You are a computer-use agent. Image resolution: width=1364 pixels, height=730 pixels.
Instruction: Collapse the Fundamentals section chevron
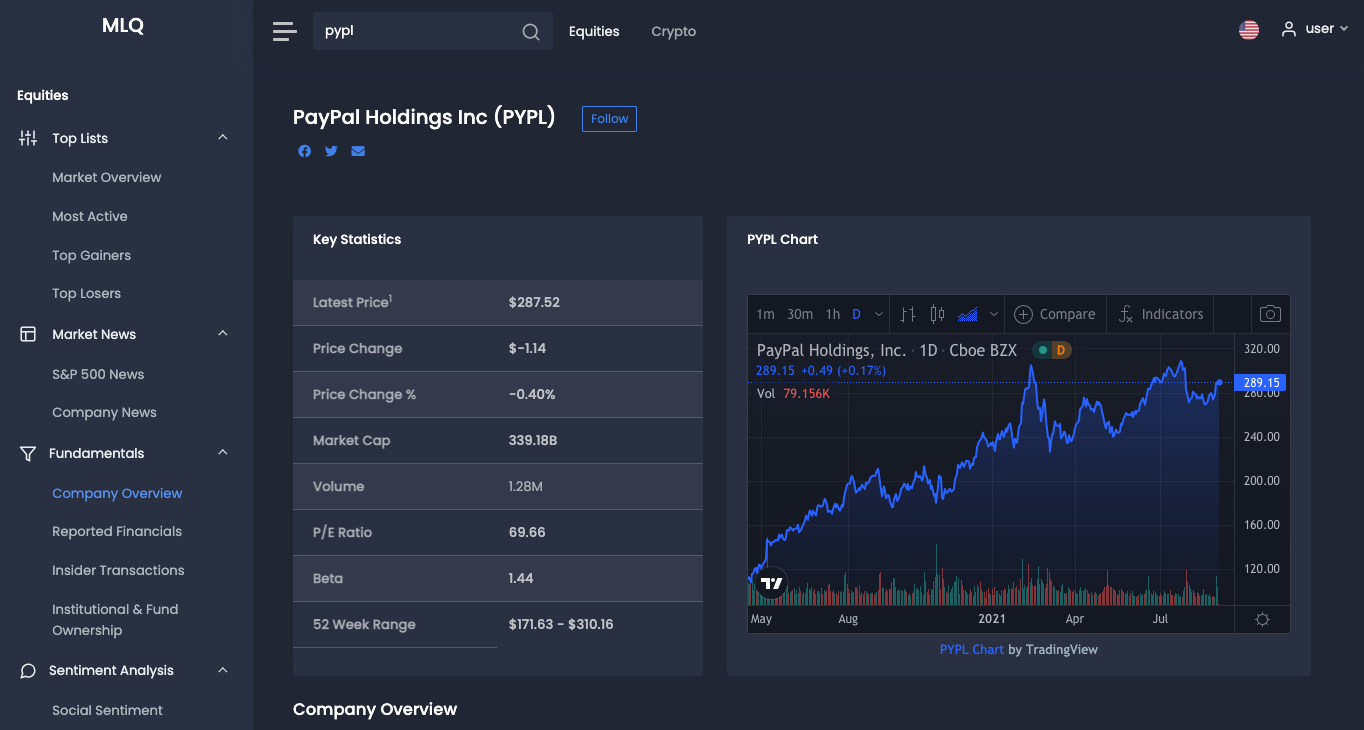[x=223, y=452]
